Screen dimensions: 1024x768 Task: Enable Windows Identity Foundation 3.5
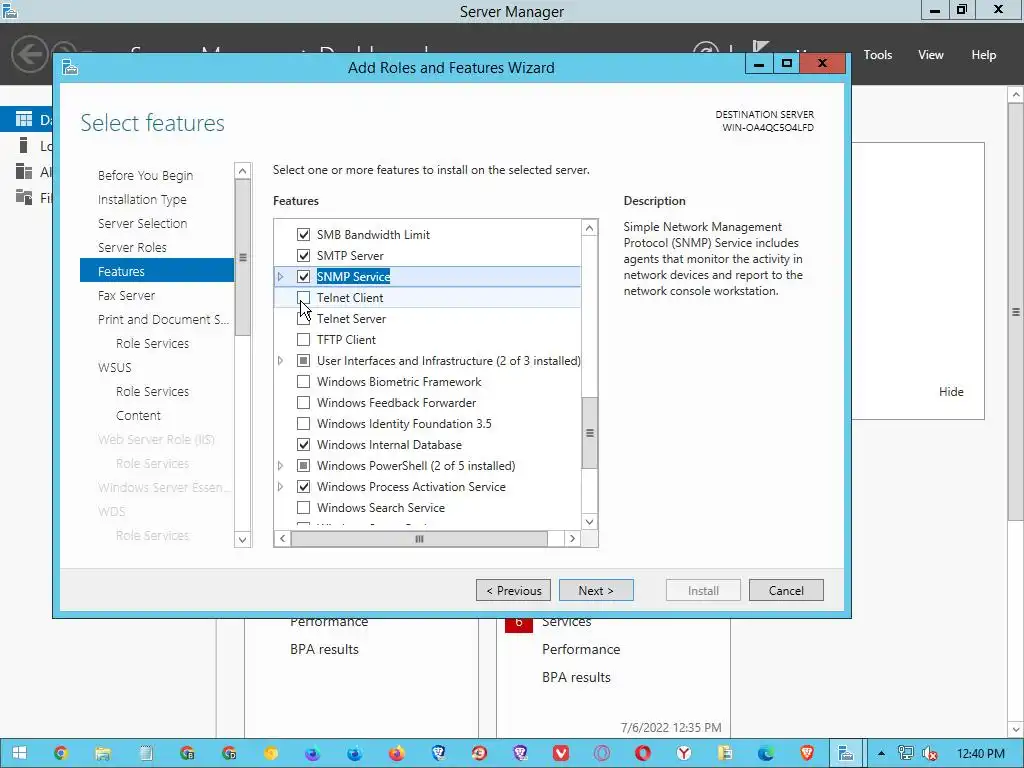303,423
